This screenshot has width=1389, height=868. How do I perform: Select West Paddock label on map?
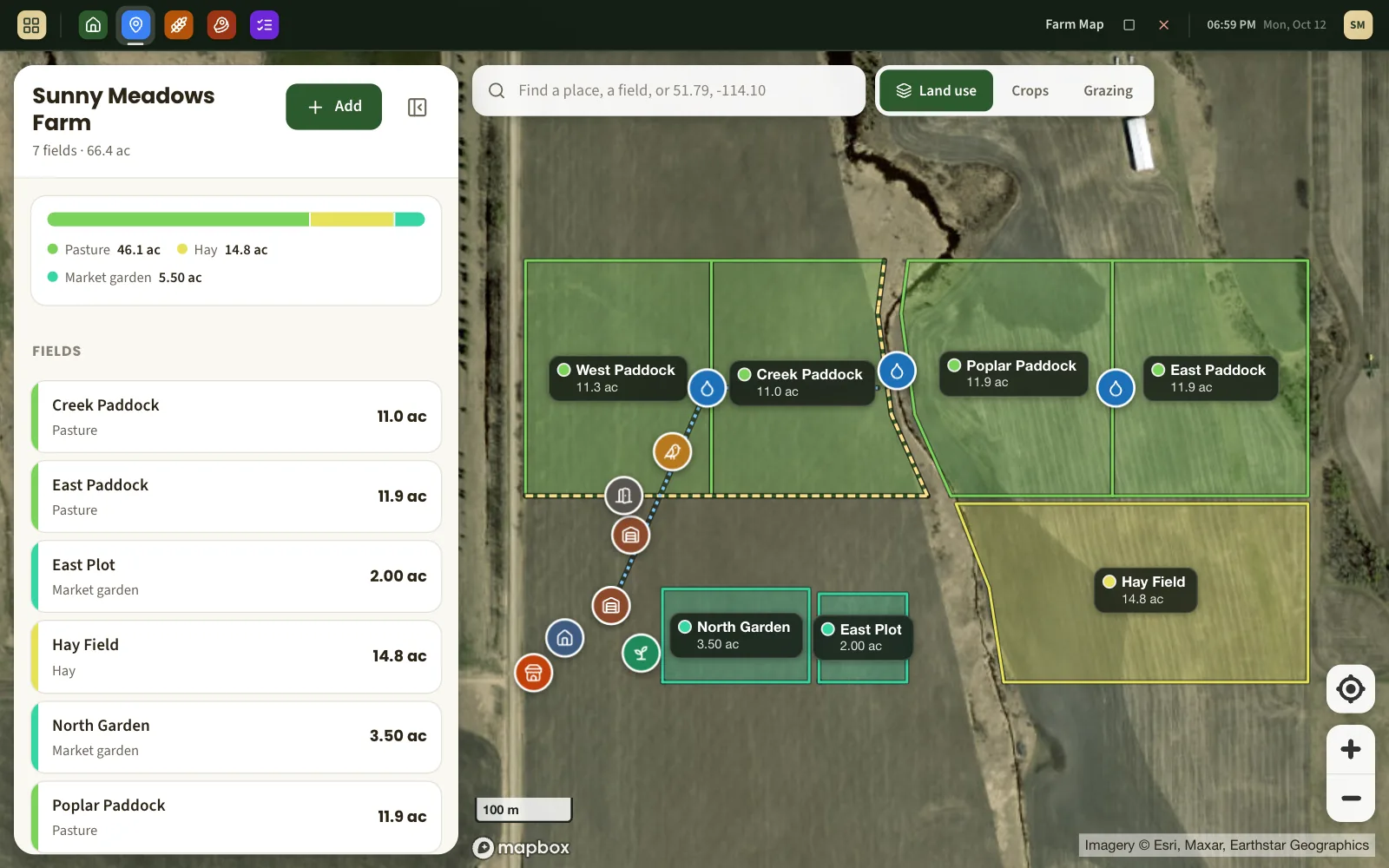(x=617, y=378)
